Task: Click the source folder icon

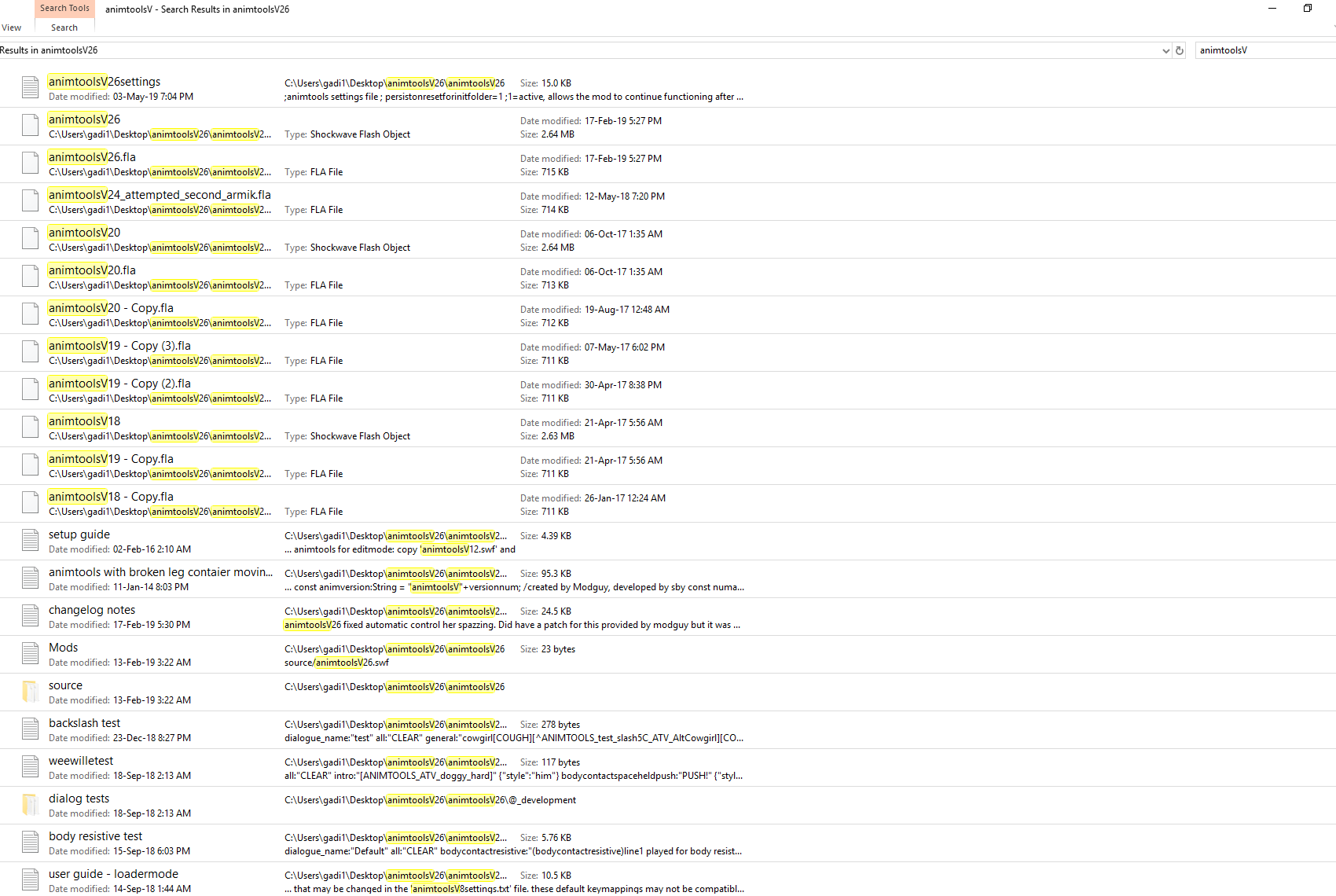Action: point(30,692)
